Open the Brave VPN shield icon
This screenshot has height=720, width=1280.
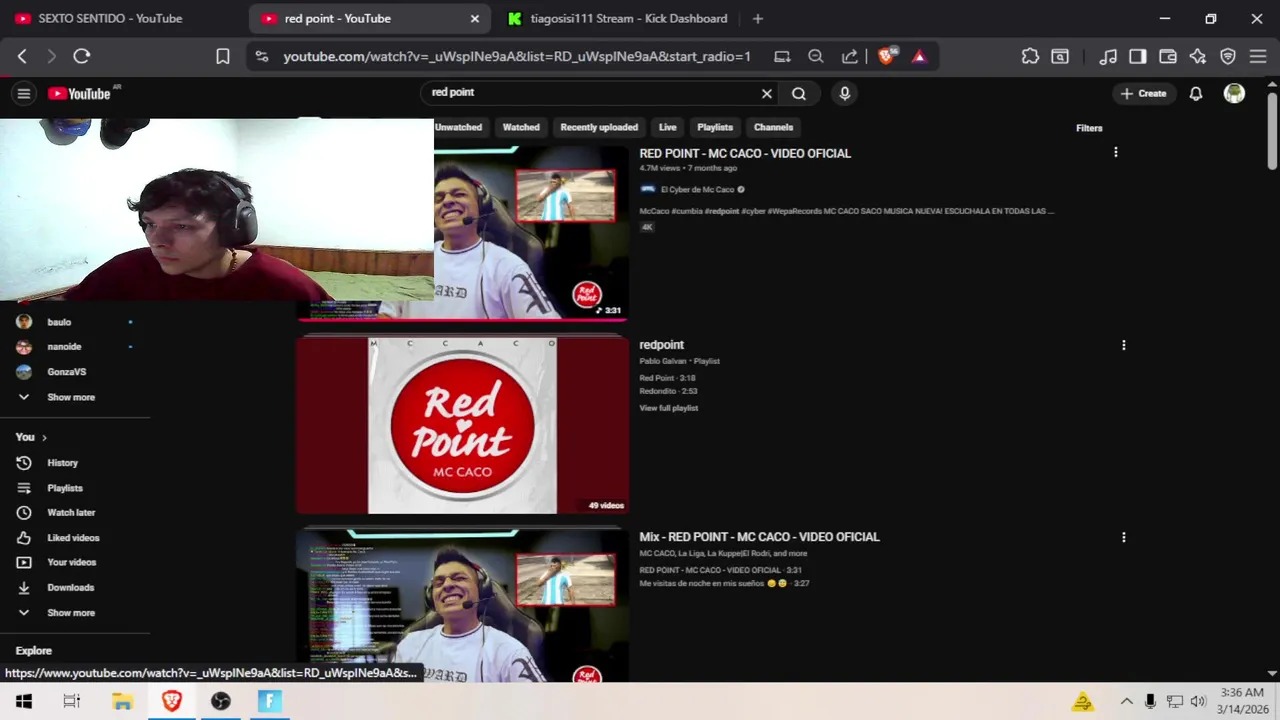pyautogui.click(x=1228, y=56)
